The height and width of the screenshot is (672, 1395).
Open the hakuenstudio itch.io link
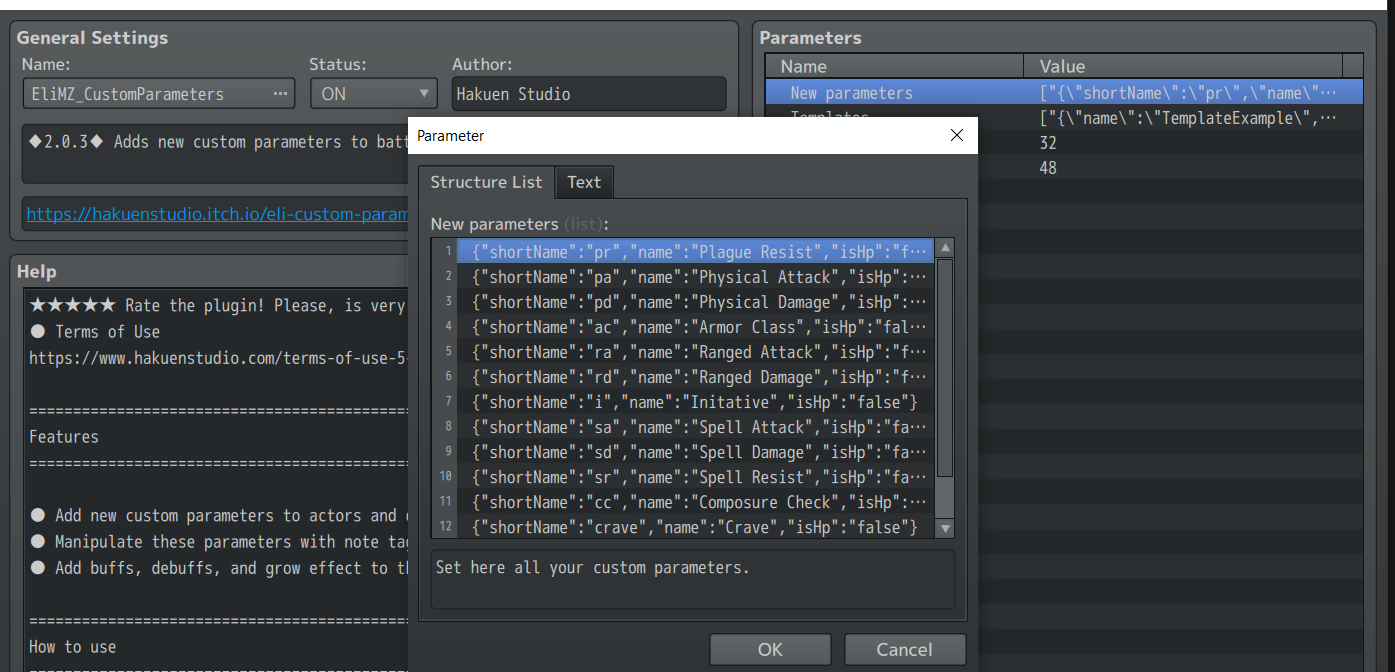pos(217,214)
